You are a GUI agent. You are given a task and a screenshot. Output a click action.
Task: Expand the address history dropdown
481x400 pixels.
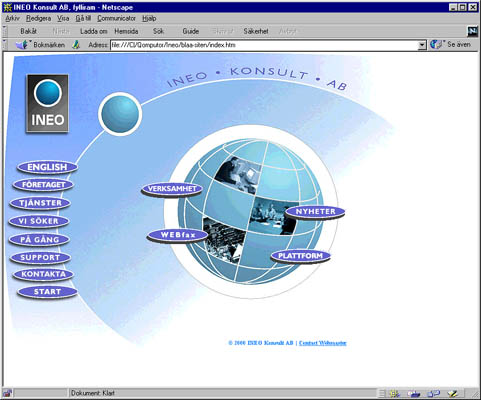[x=422, y=45]
